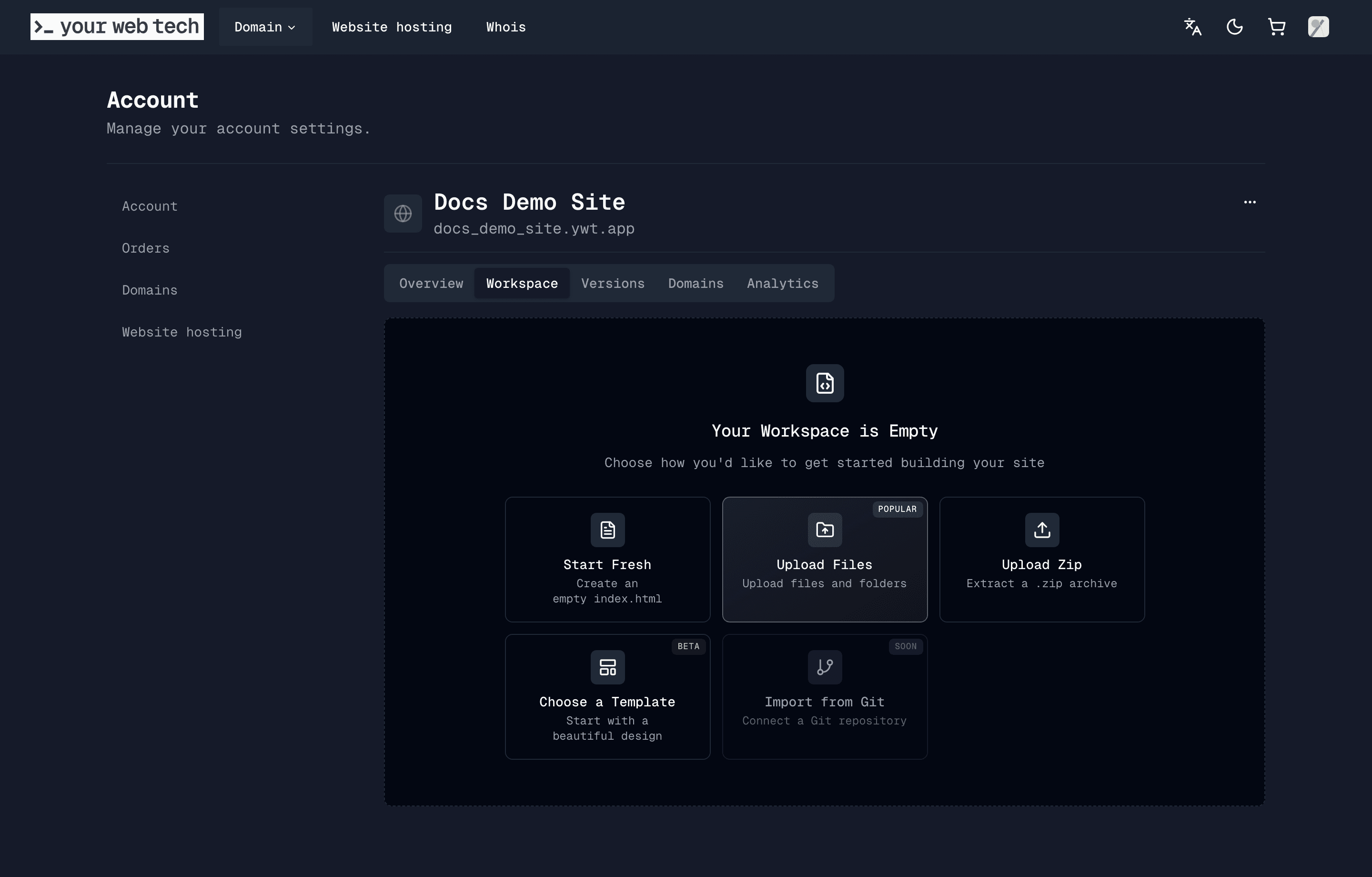Image resolution: width=1372 pixels, height=877 pixels.
Task: Click the Start Fresh document icon
Action: pyautogui.click(x=608, y=530)
